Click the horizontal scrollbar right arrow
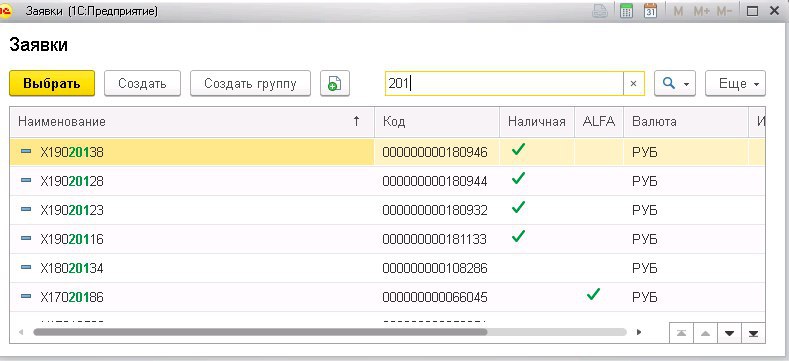Image resolution: width=789 pixels, height=361 pixels. (x=639, y=332)
